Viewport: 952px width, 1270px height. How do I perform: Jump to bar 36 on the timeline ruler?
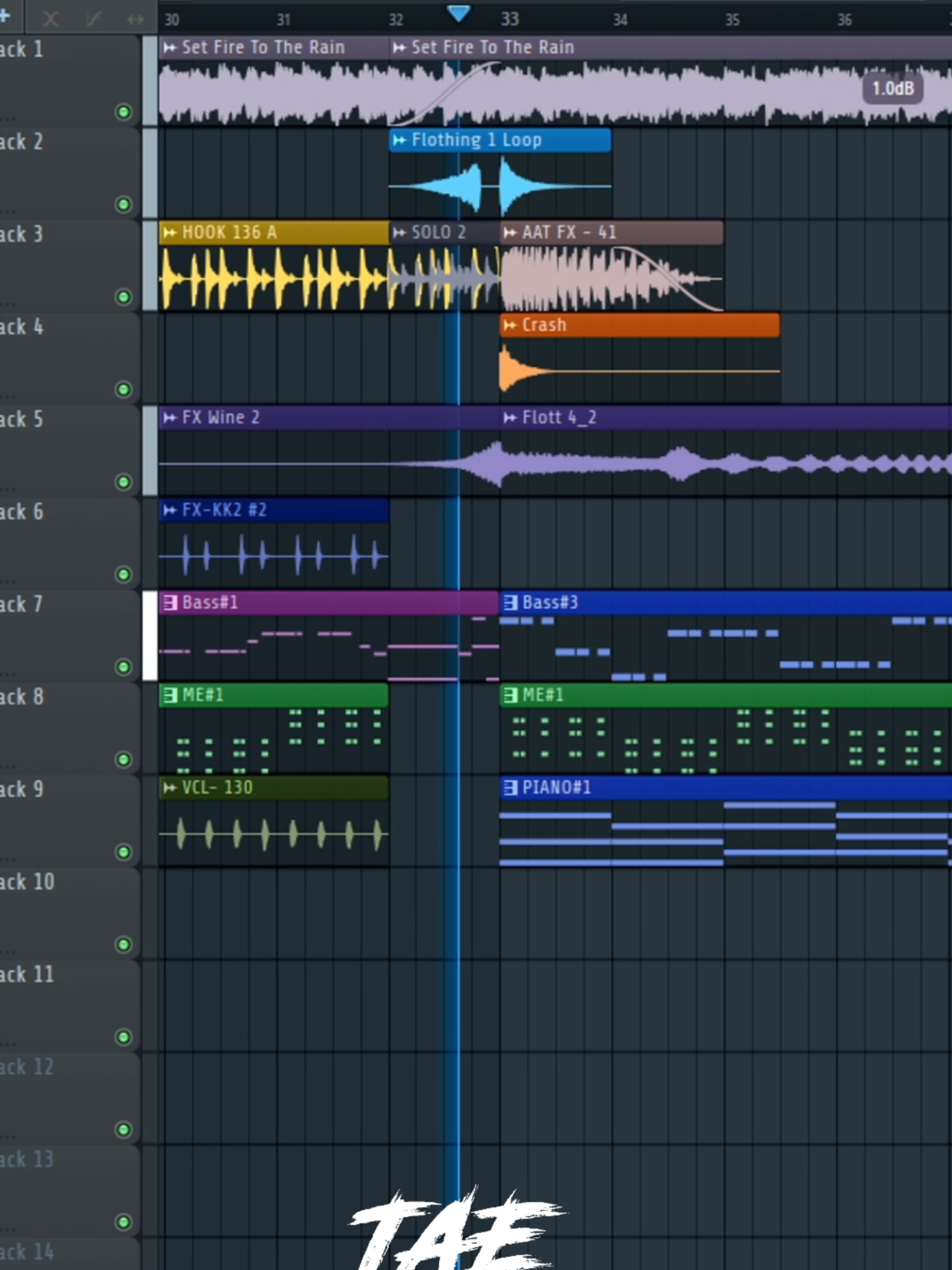click(x=844, y=20)
